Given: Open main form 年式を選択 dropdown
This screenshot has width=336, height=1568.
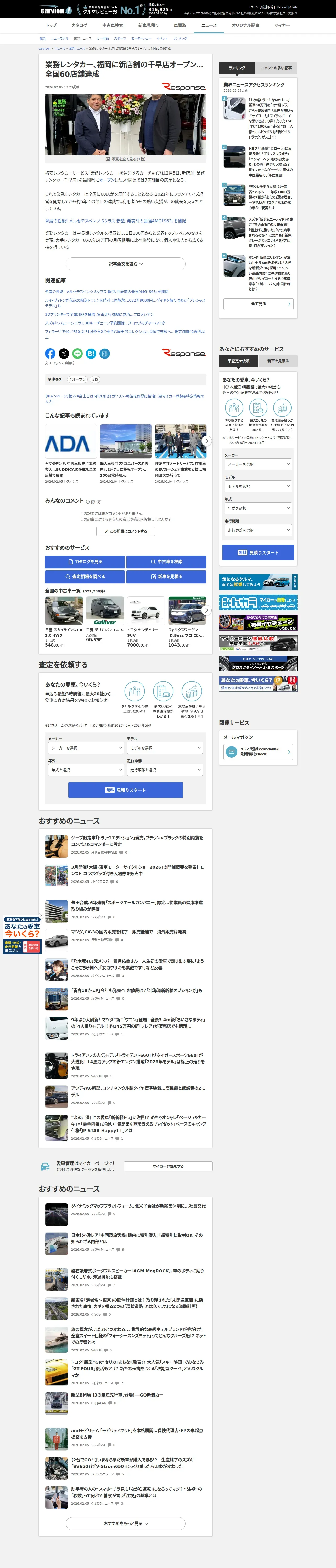Looking at the screenshot, I should tap(86, 770).
